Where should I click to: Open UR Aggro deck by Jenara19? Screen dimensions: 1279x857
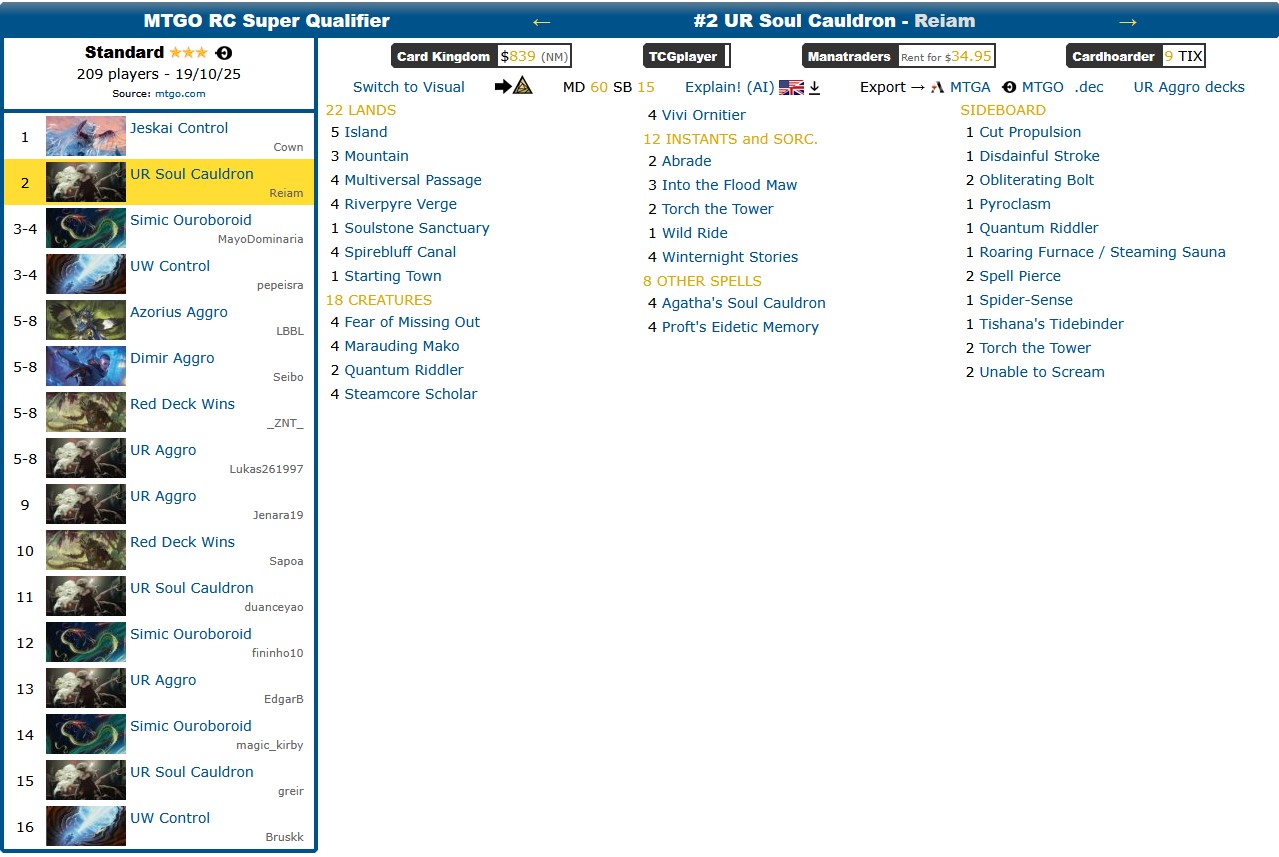click(163, 496)
